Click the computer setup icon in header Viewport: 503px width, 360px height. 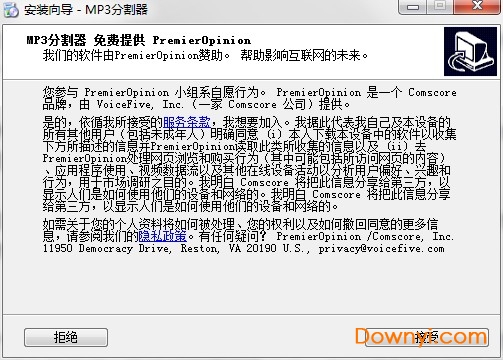pyautogui.click(x=470, y=52)
